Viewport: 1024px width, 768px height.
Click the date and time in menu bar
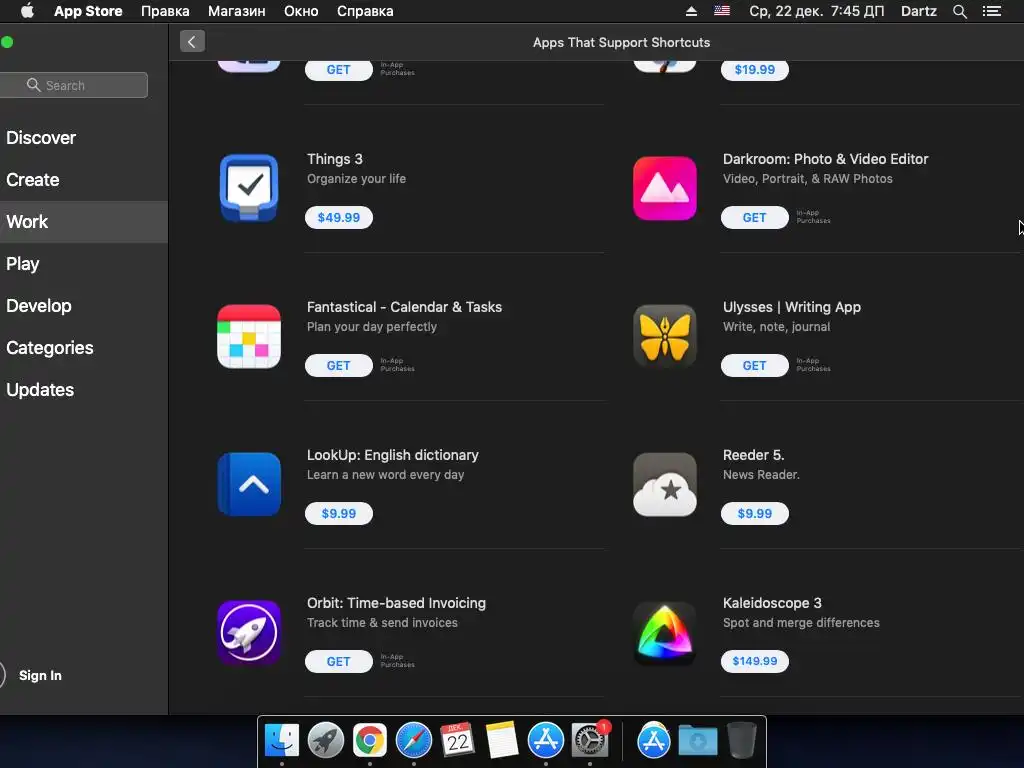tap(816, 11)
